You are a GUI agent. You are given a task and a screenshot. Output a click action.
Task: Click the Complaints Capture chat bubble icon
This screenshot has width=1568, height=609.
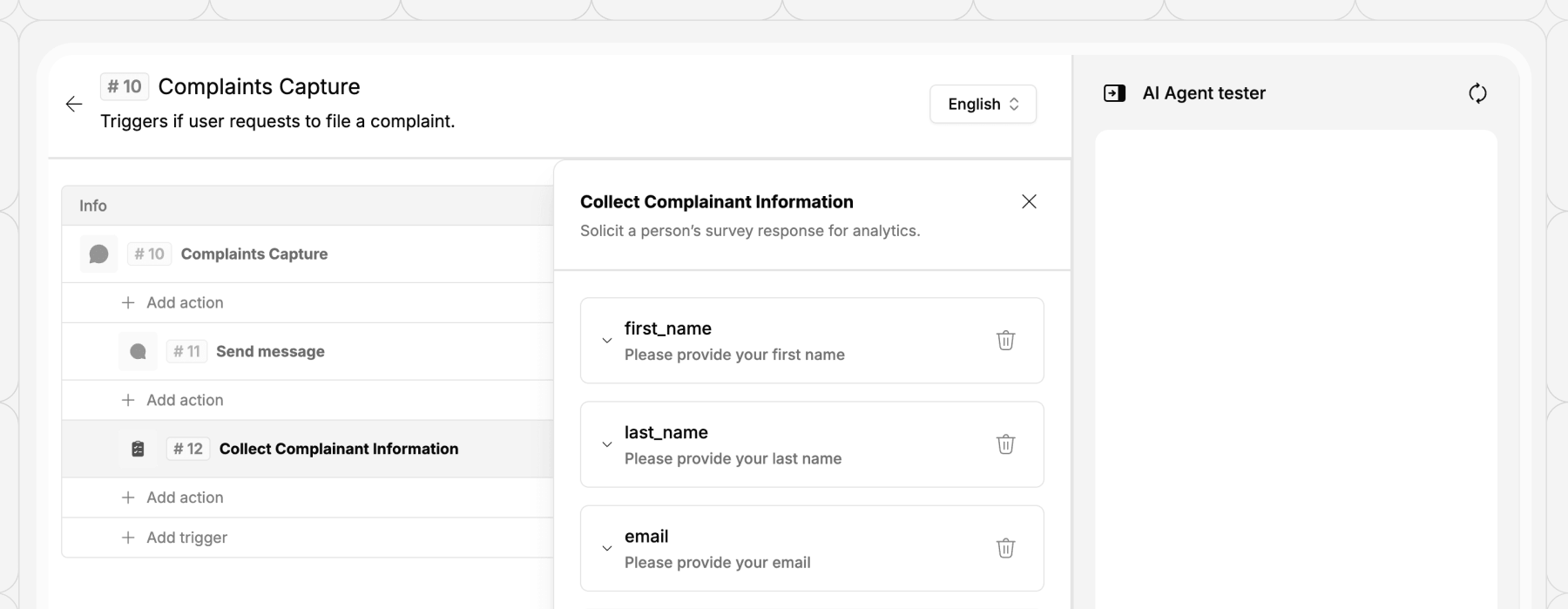pyautogui.click(x=98, y=254)
